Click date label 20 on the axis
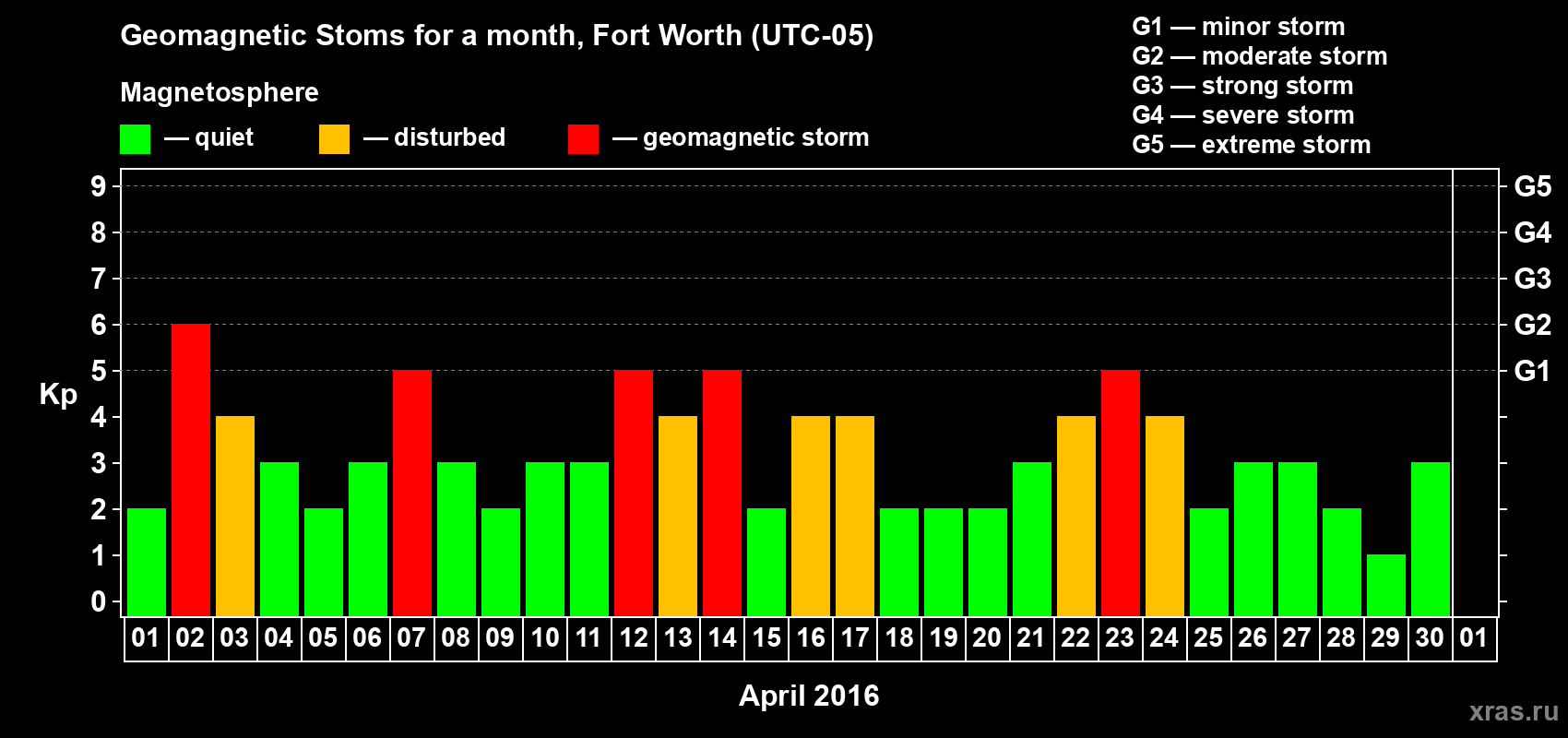Viewport: 1568px width, 738px height. point(987,638)
